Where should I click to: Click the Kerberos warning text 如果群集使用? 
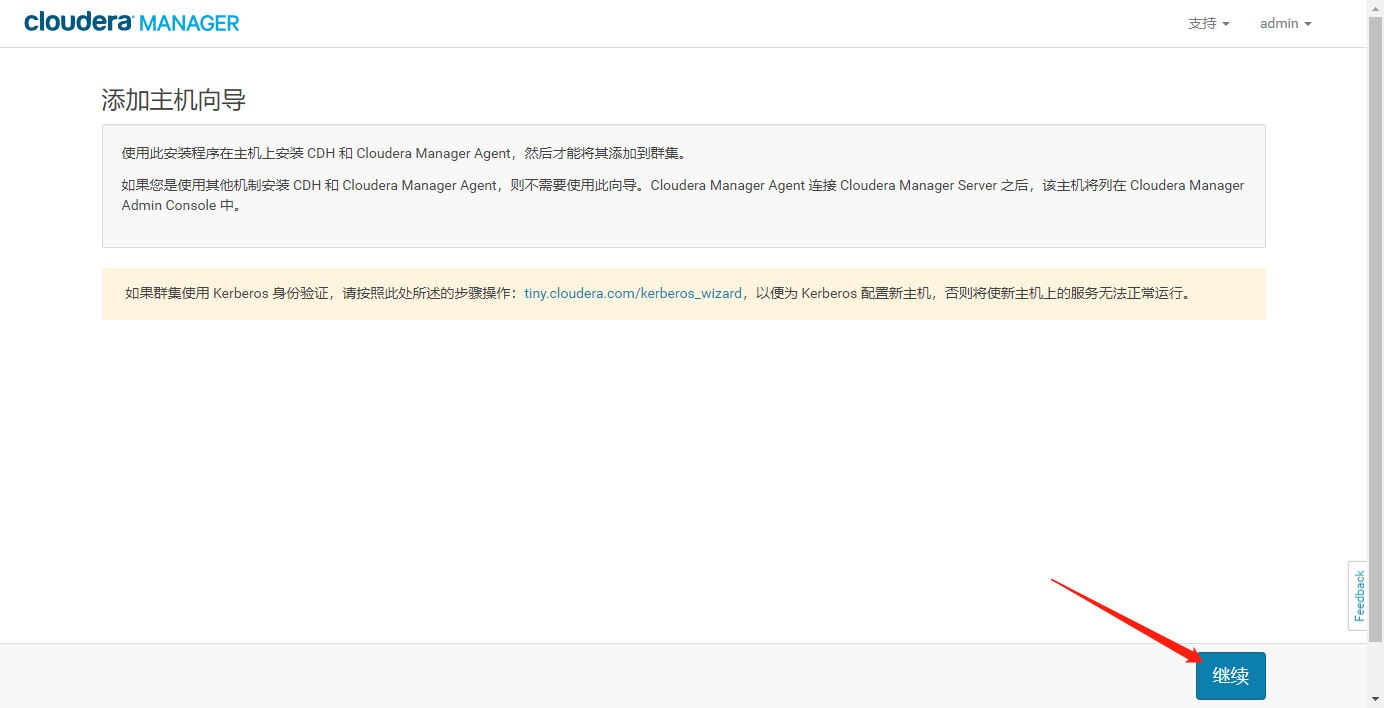tap(660, 294)
